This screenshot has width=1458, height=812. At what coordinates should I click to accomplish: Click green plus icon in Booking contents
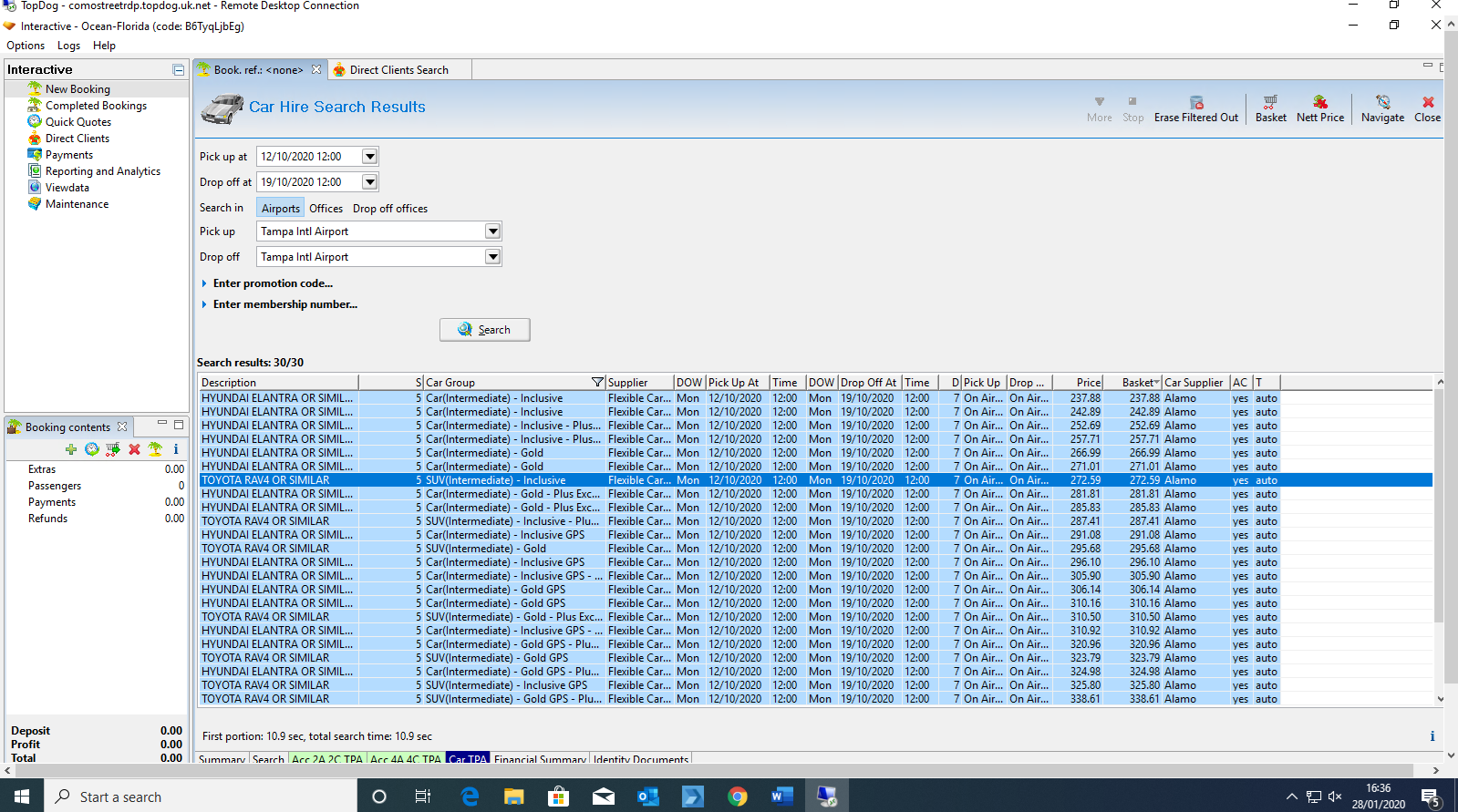point(71,449)
